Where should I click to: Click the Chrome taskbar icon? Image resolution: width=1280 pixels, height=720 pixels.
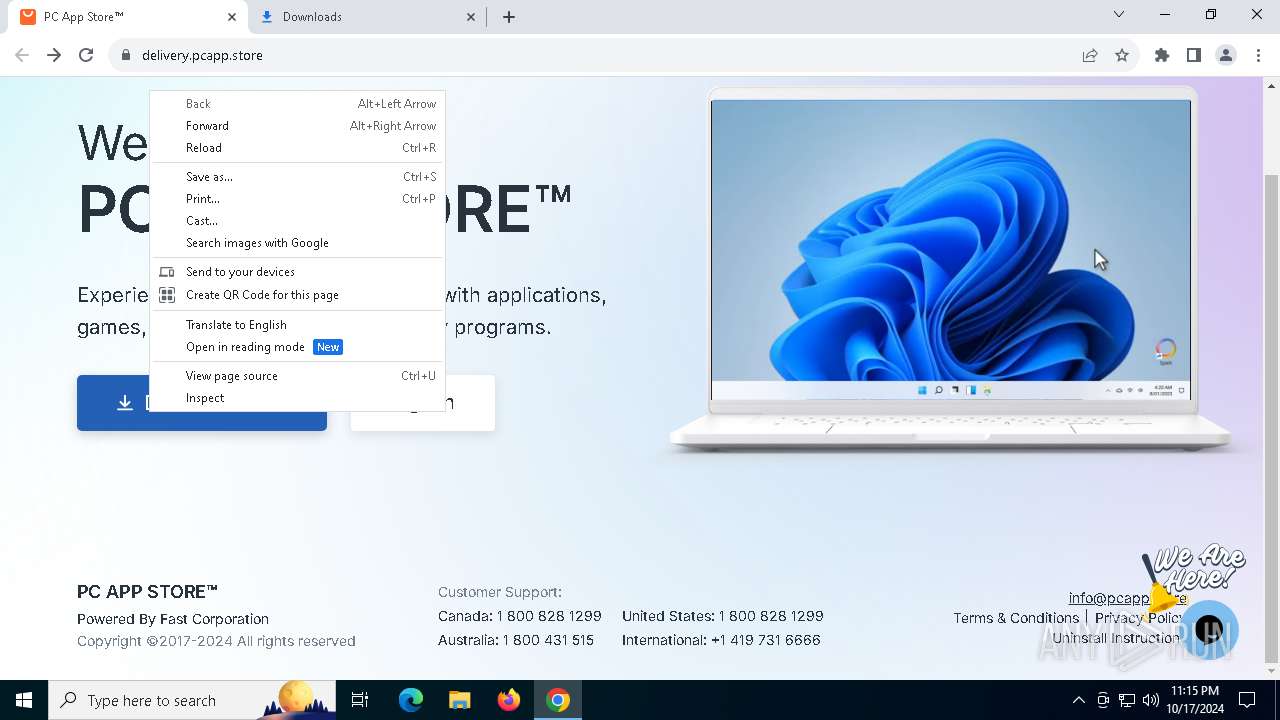click(x=558, y=700)
